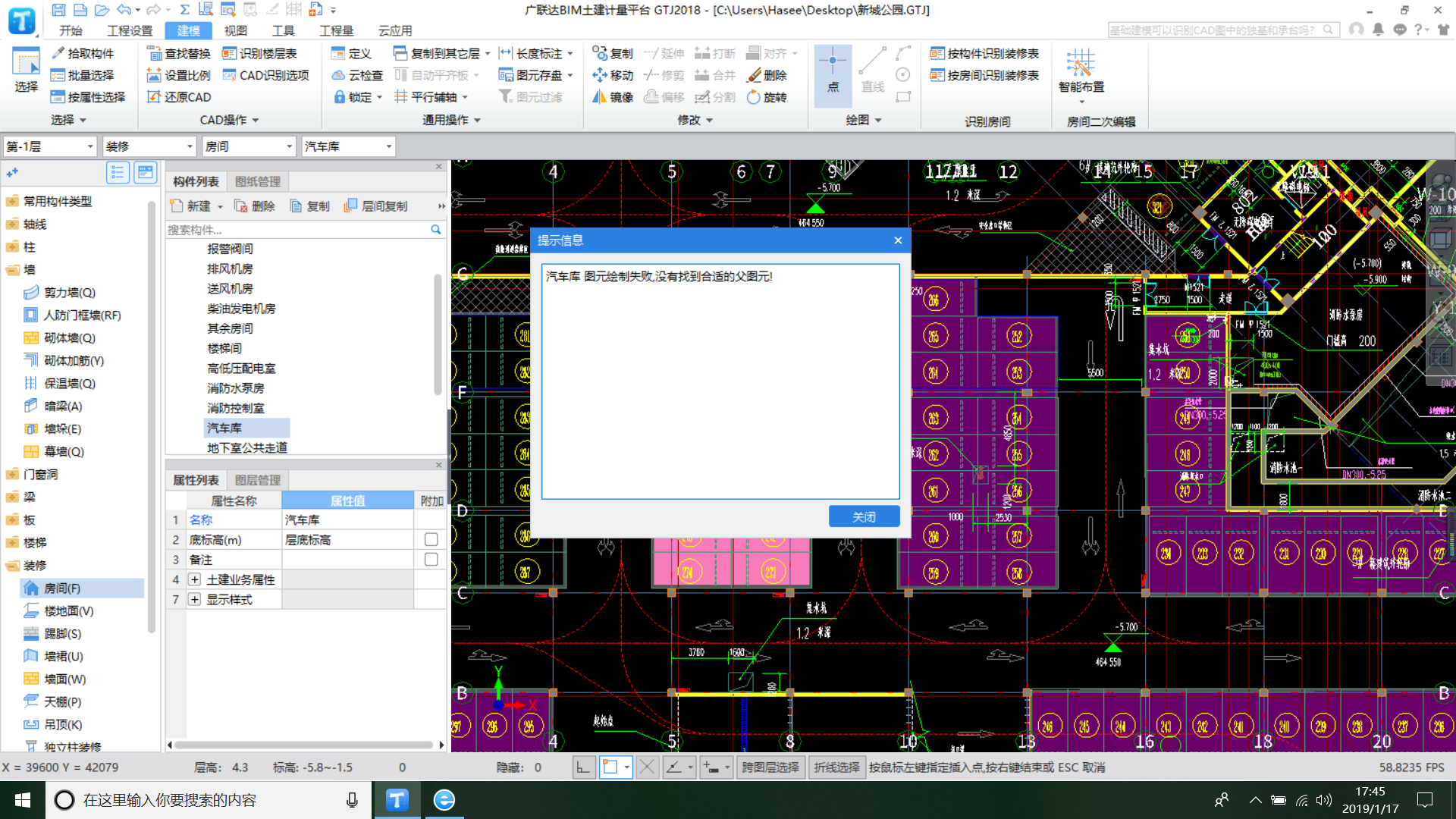The height and width of the screenshot is (819, 1456).
Task: Select the 旋转 rotate tool
Action: pos(767,97)
